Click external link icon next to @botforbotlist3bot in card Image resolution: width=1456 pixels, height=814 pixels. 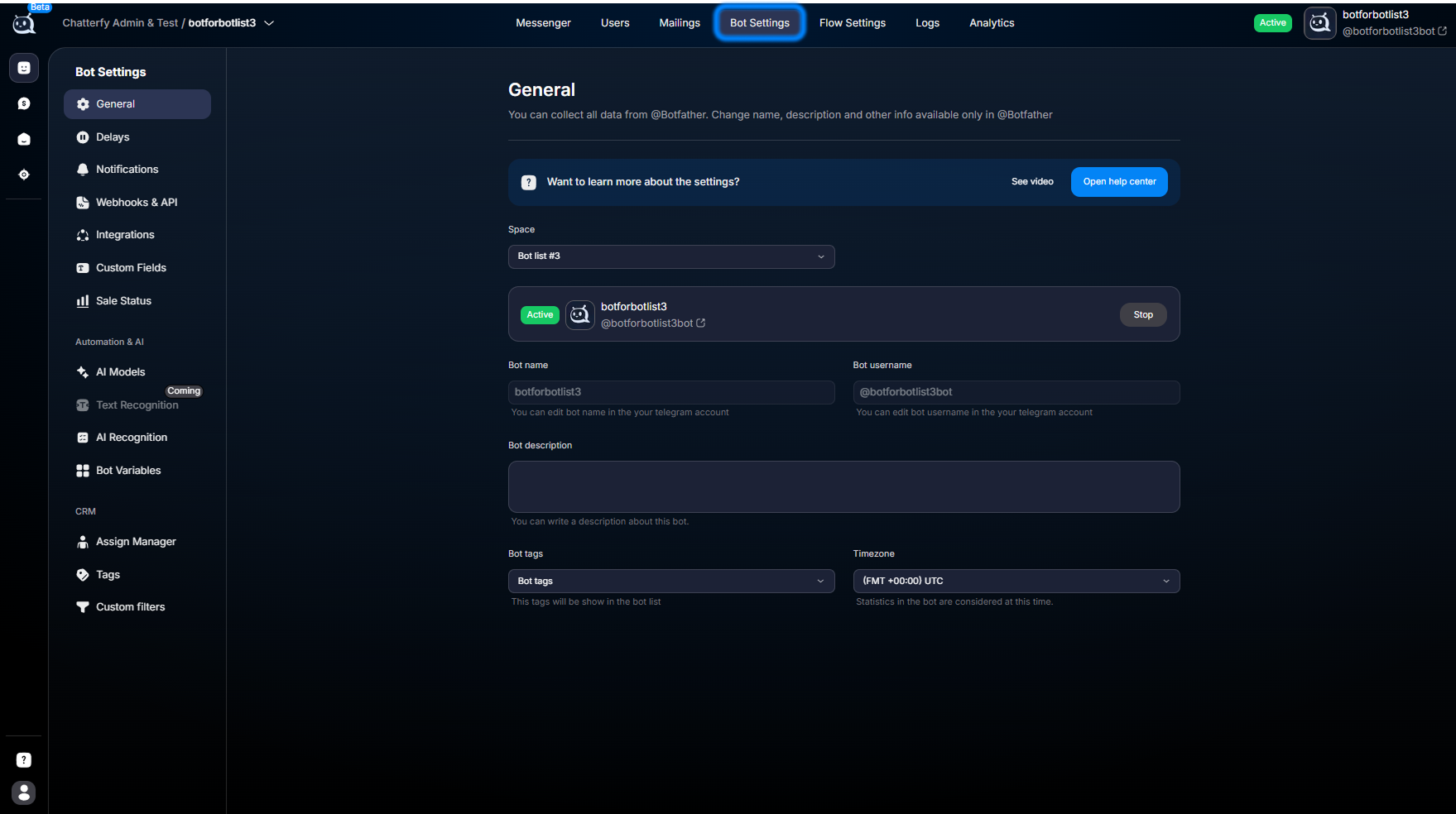tap(701, 323)
